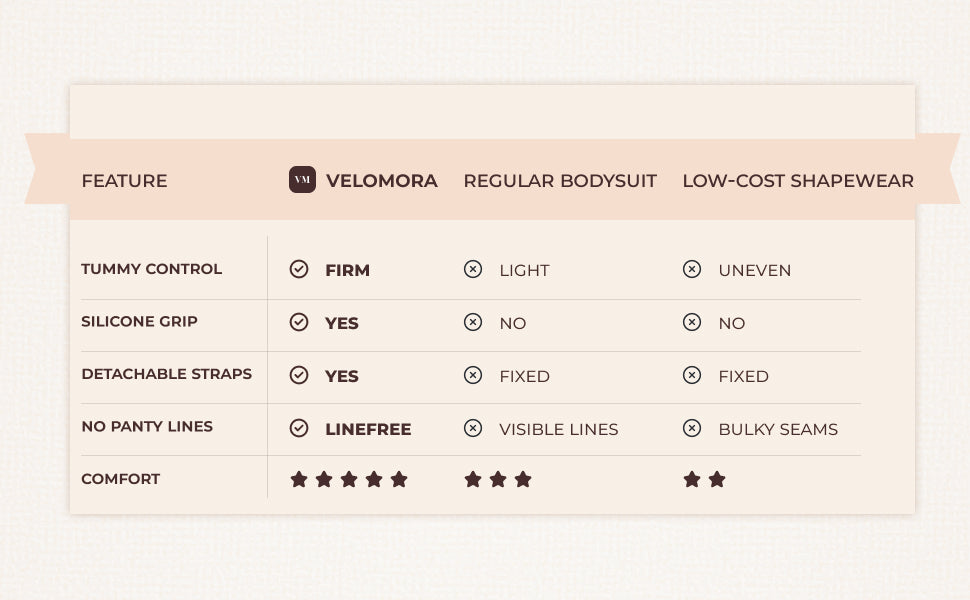Click the Detachable Straps YES checkmark for Velomora
The image size is (970, 600).
pyautogui.click(x=299, y=375)
